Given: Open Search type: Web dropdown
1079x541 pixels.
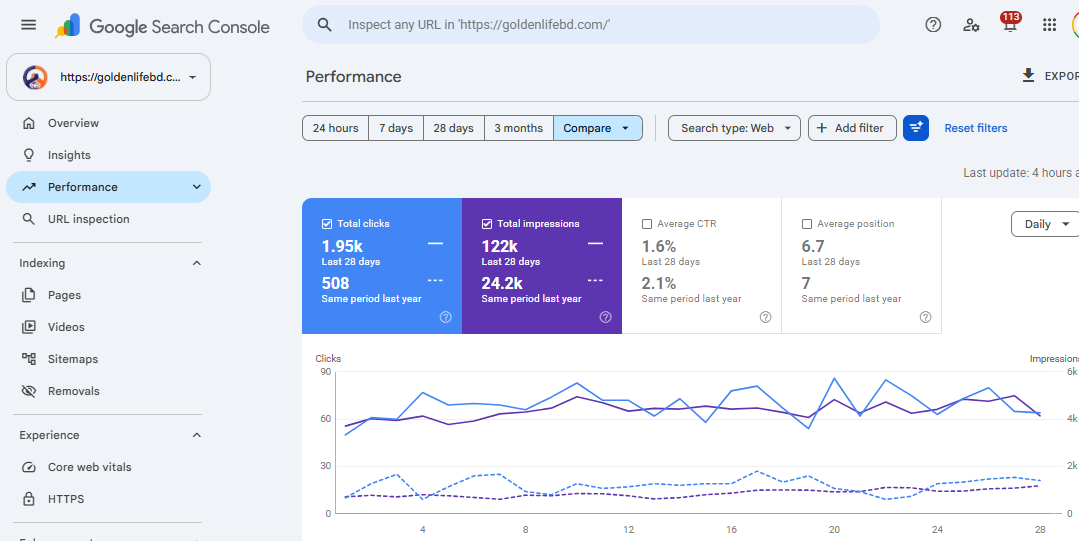Looking at the screenshot, I should (734, 128).
